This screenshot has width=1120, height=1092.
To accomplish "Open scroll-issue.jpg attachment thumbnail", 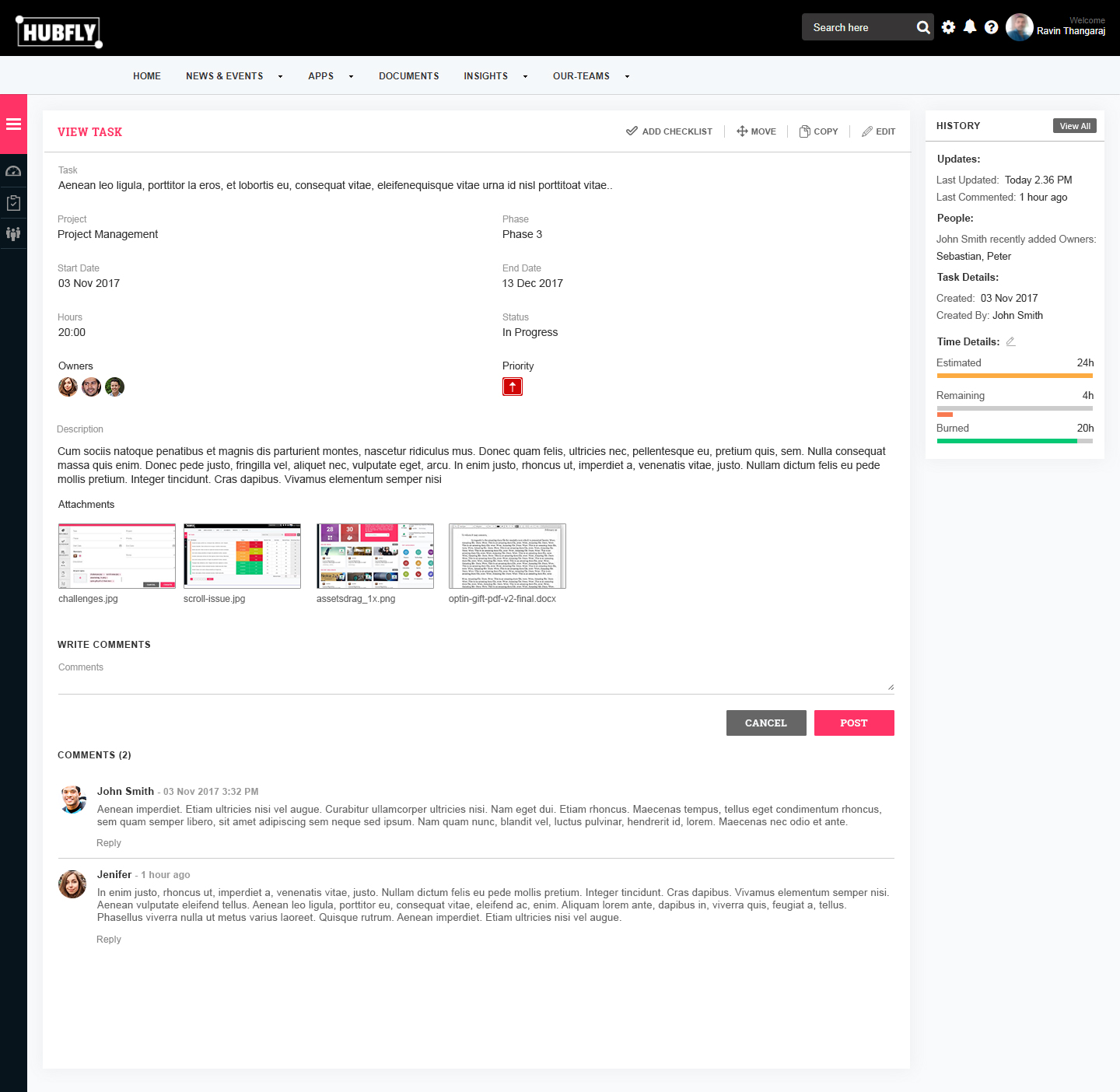I will pyautogui.click(x=242, y=556).
